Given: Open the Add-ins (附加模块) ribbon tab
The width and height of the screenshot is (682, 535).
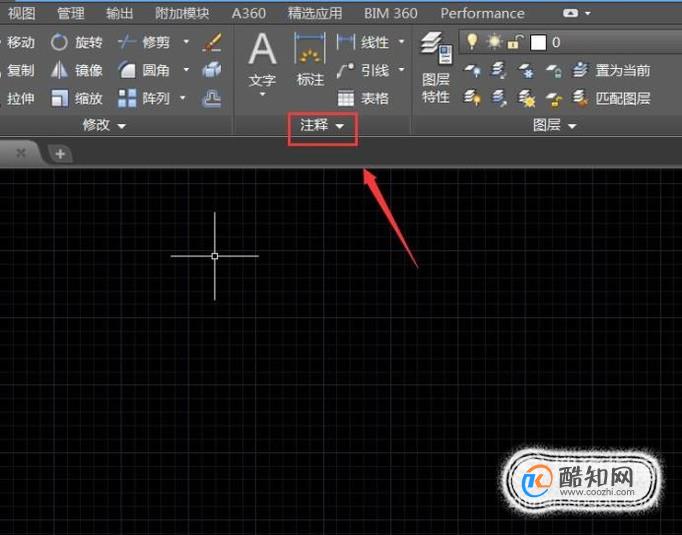Looking at the screenshot, I should 182,13.
